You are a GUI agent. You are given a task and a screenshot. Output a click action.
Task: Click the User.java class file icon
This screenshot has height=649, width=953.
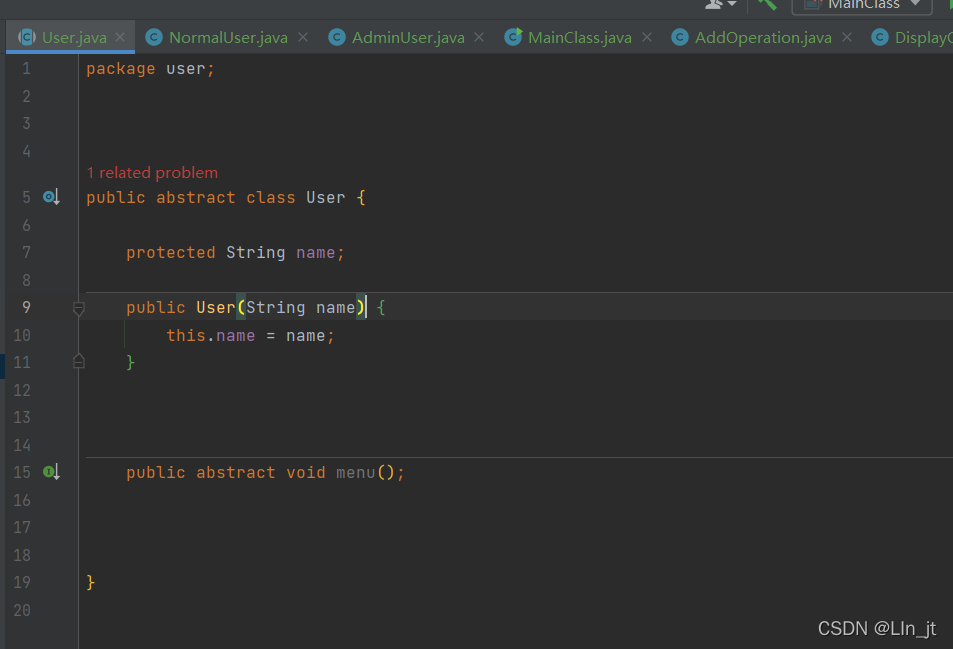pyautogui.click(x=27, y=37)
